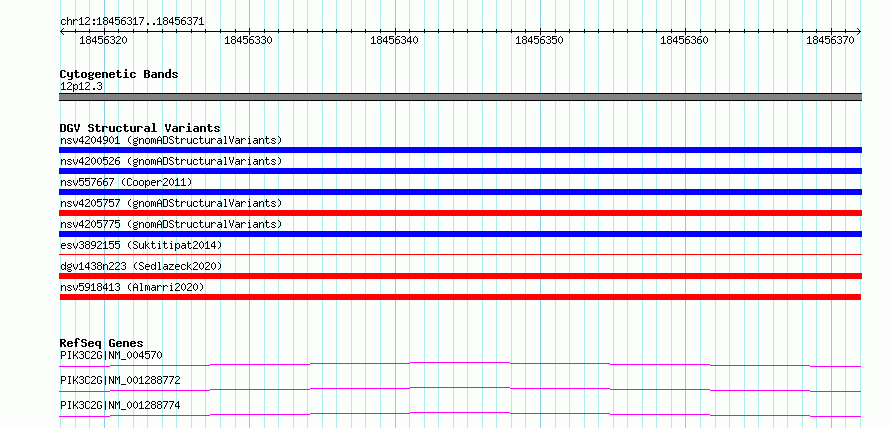Open variant label dgv1438n223 (Sedlazeck2020)
Image resolution: width=890 pixels, height=428 pixels.
click(141, 266)
